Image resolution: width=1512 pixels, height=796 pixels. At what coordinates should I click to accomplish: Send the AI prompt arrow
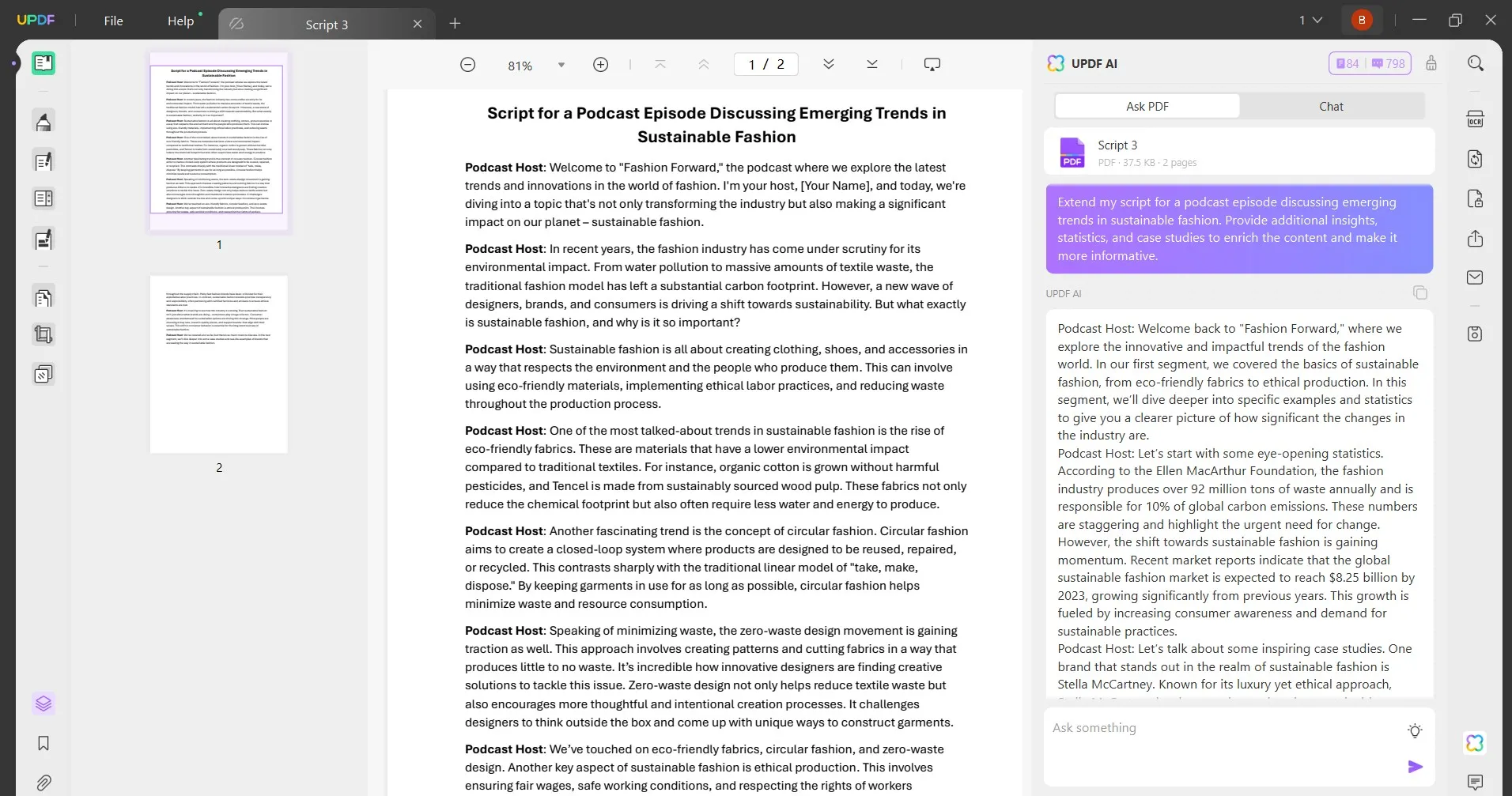pos(1415,767)
